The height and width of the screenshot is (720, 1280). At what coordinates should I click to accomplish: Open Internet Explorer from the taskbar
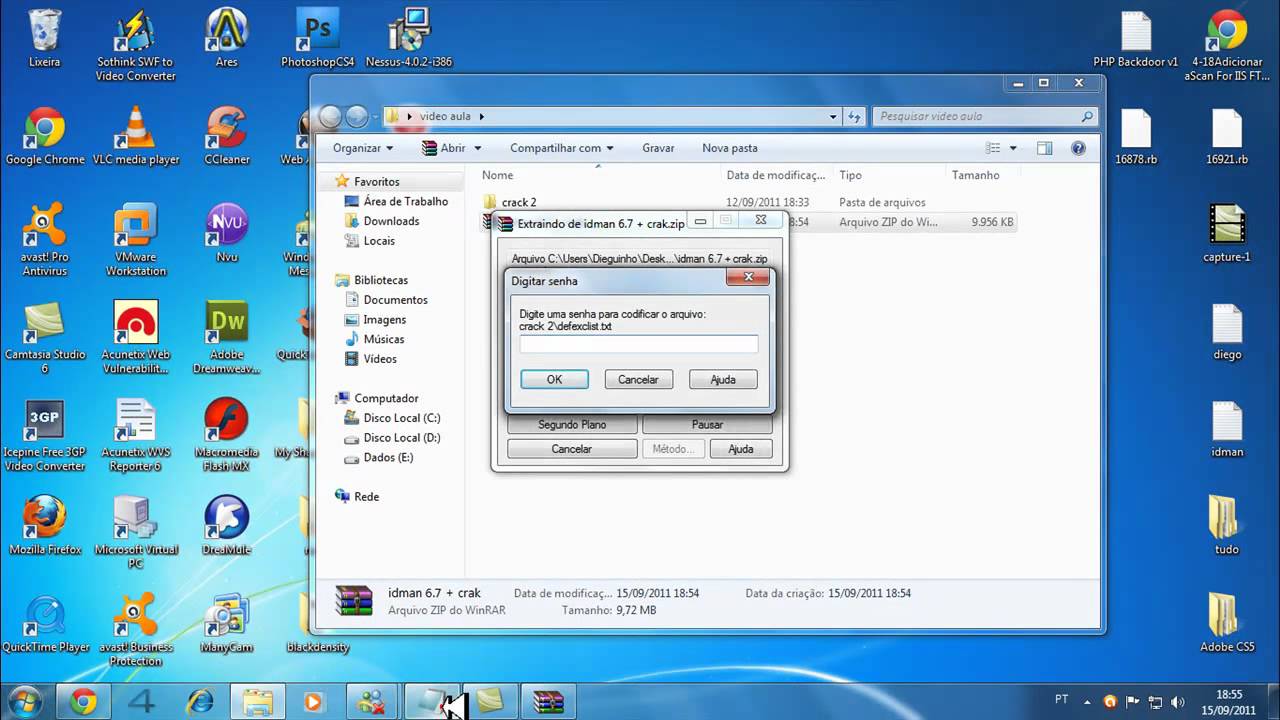(x=201, y=702)
